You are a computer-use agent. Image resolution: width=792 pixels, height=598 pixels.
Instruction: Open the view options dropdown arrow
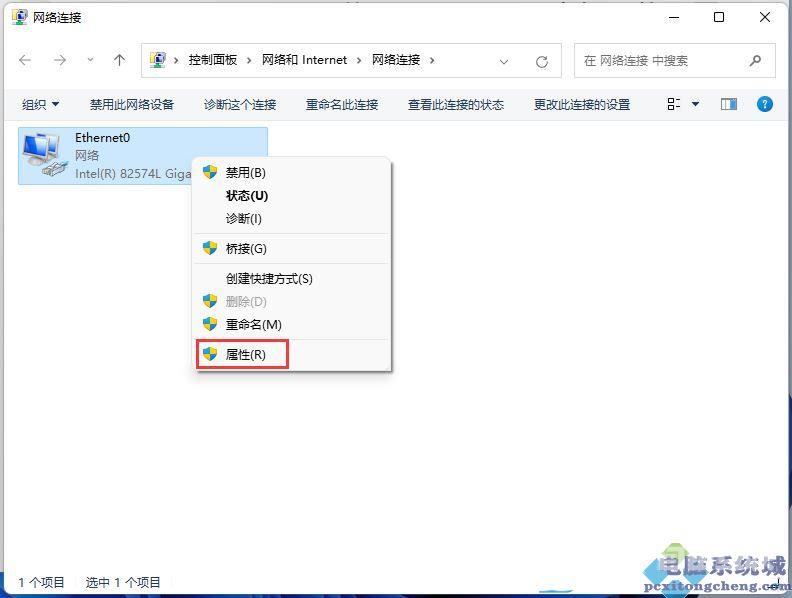pyautogui.click(x=696, y=104)
